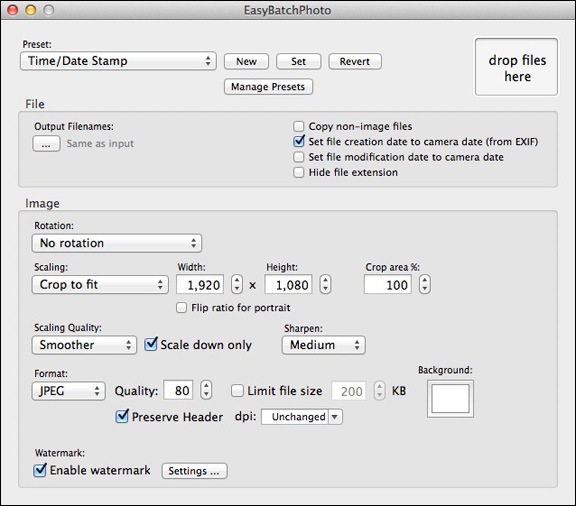Click the Crop area % stepper
Viewport: 576px width, 506px height.
(x=425, y=284)
